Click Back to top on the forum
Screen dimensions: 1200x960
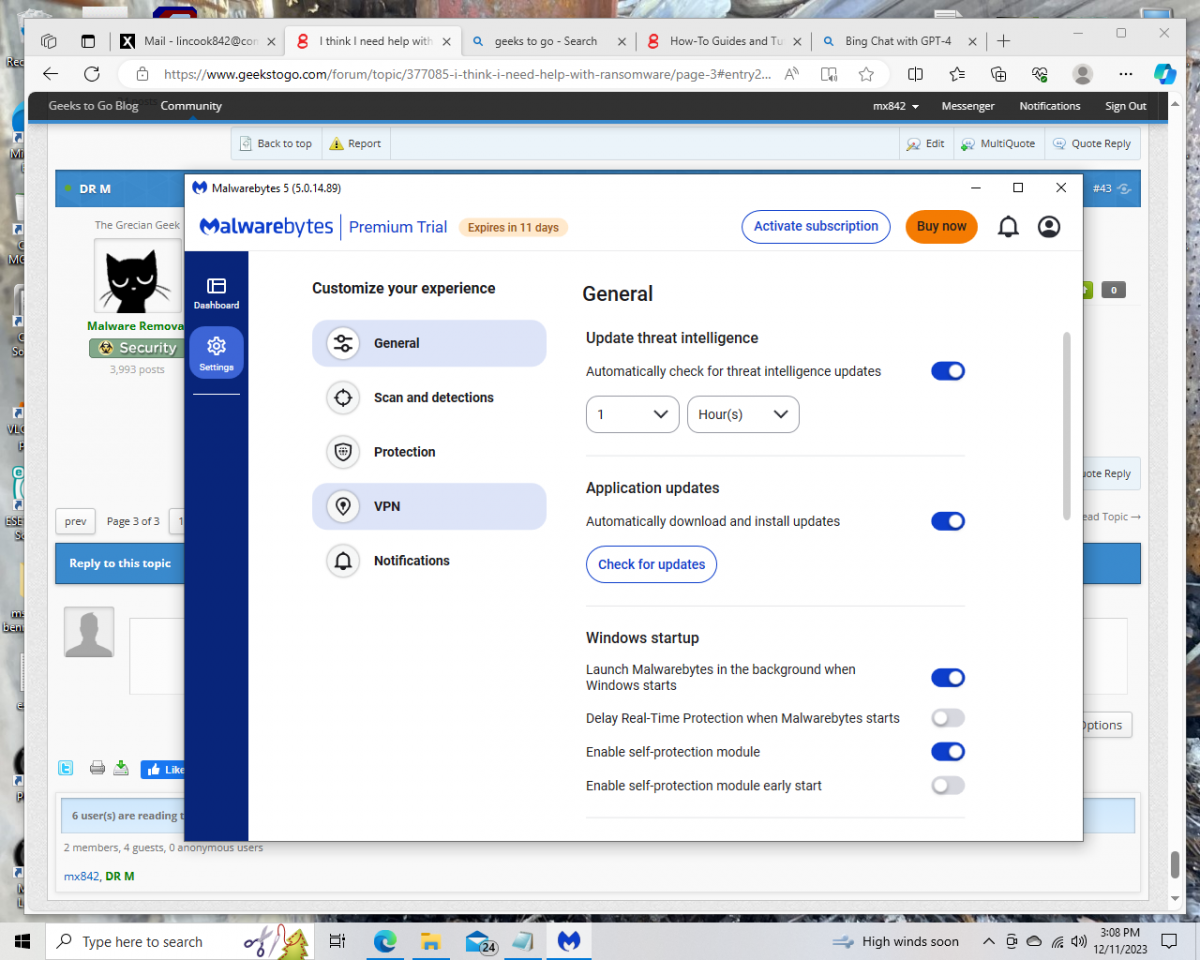point(276,144)
